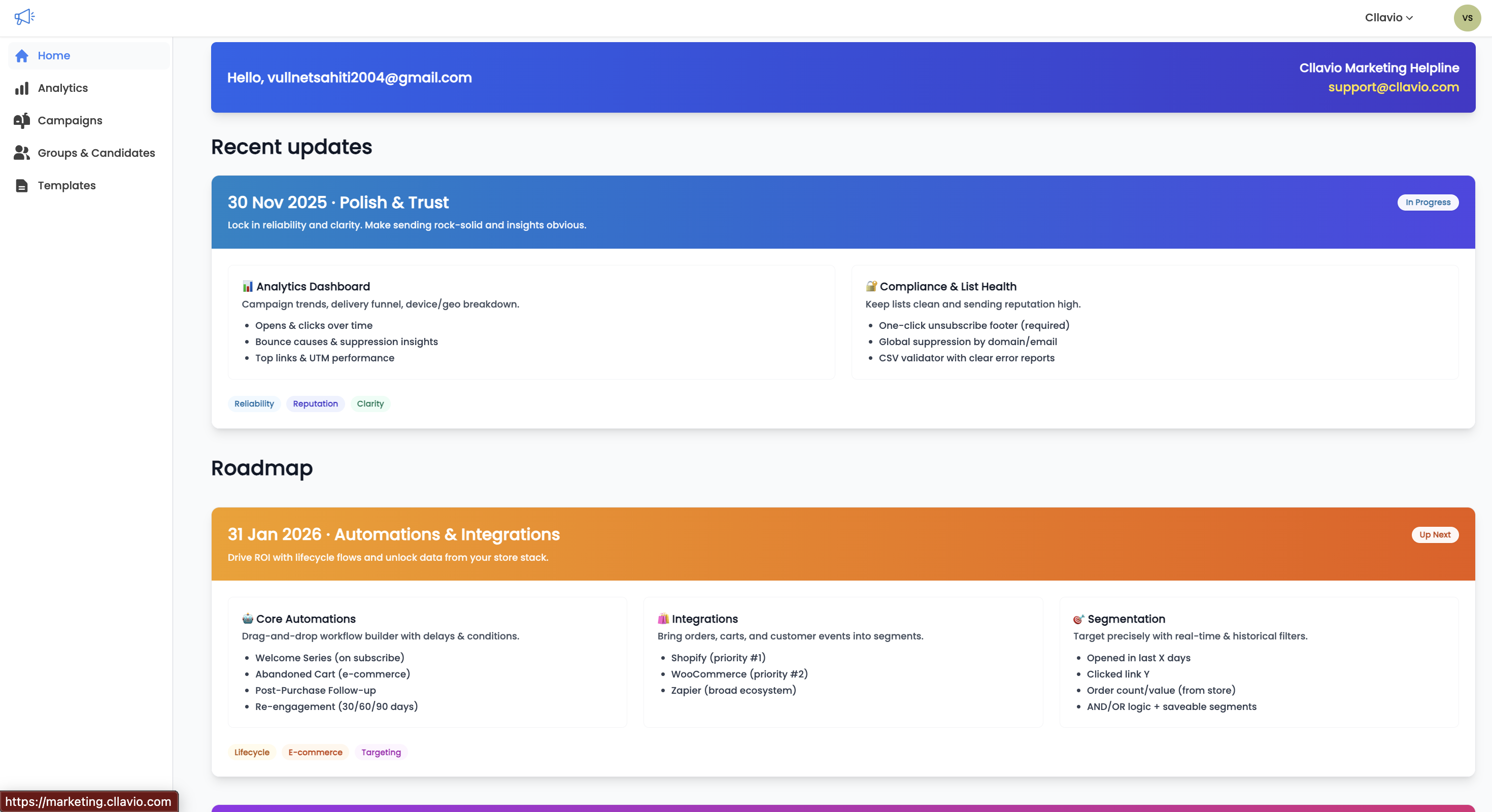Open the Cllavio workspace dropdown
The height and width of the screenshot is (812, 1492).
click(x=1389, y=17)
